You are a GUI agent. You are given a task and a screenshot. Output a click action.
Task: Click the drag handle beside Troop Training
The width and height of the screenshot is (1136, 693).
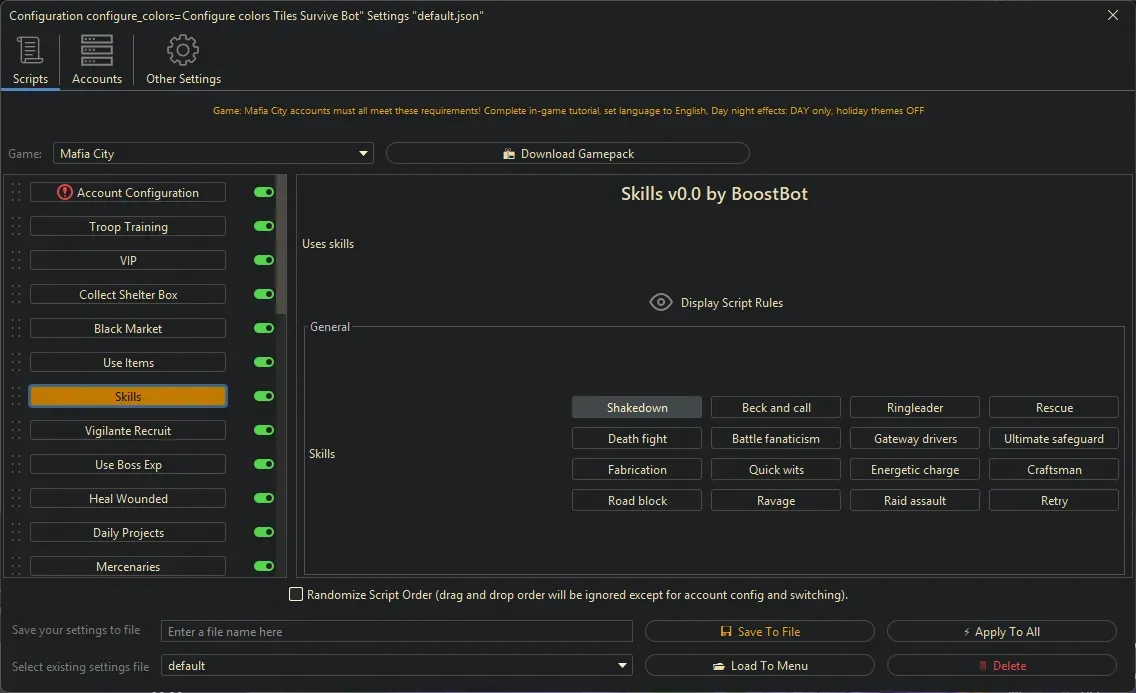tap(16, 227)
